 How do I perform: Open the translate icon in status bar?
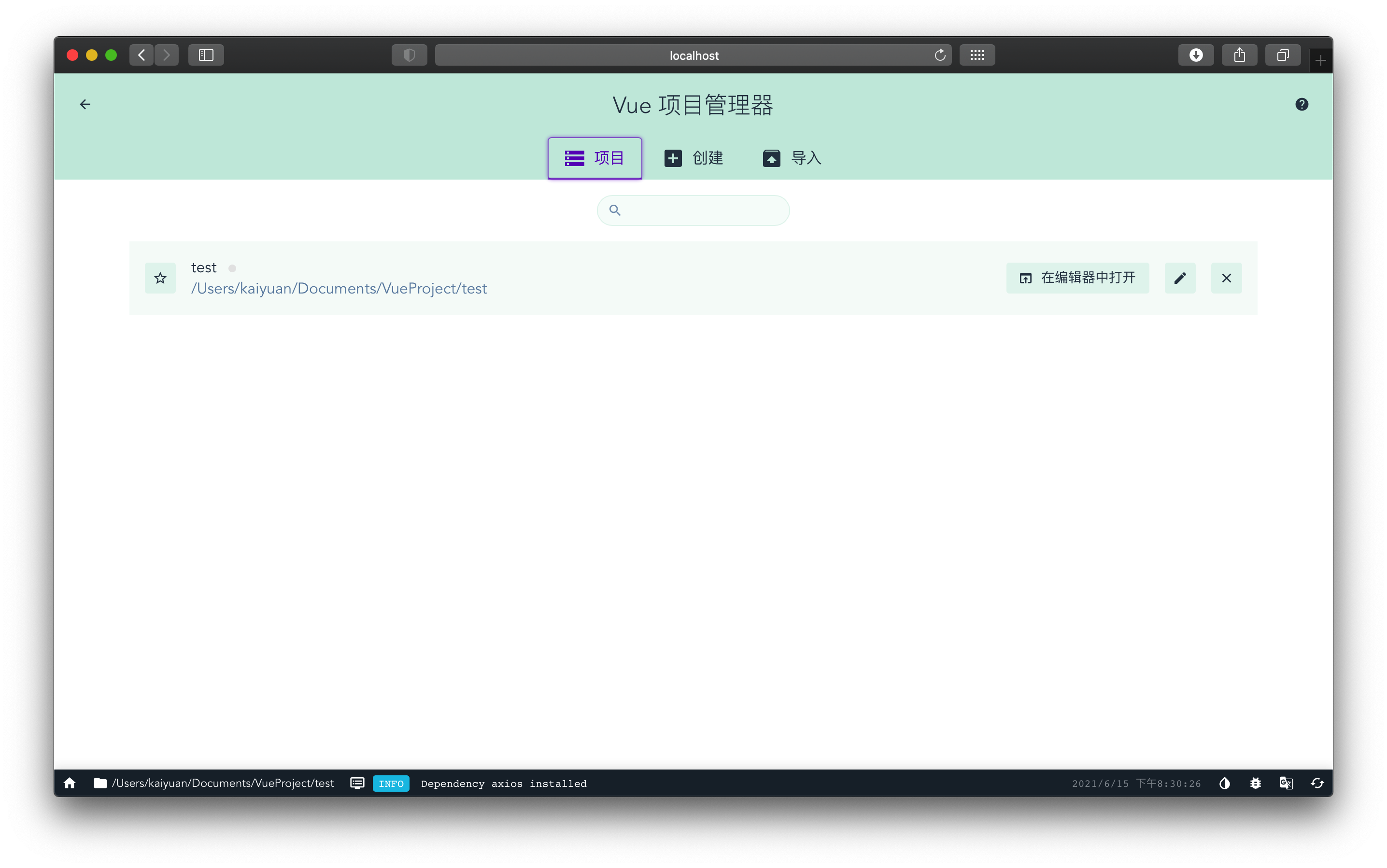(x=1286, y=783)
